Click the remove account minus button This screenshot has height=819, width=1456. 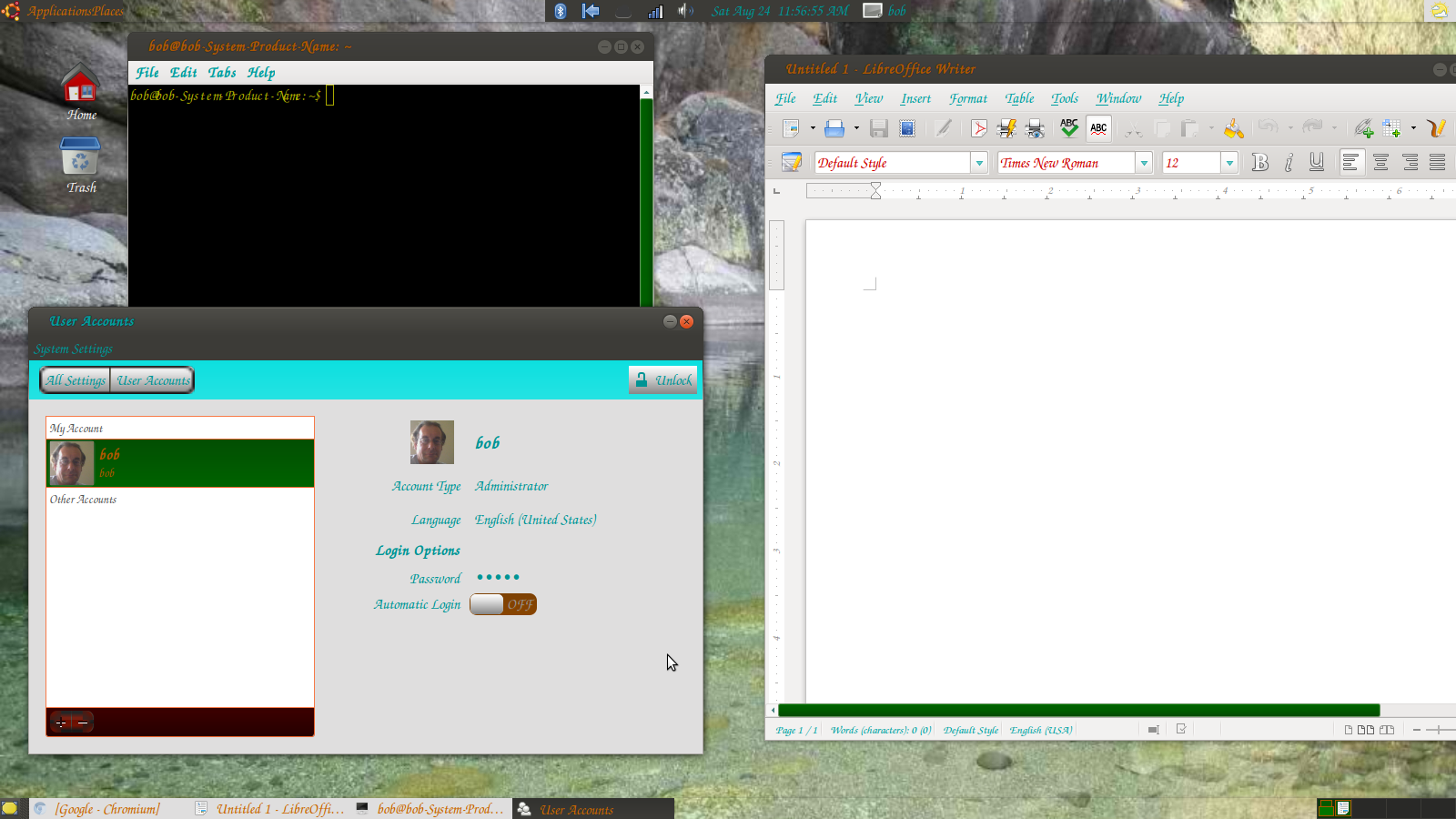[x=83, y=723]
